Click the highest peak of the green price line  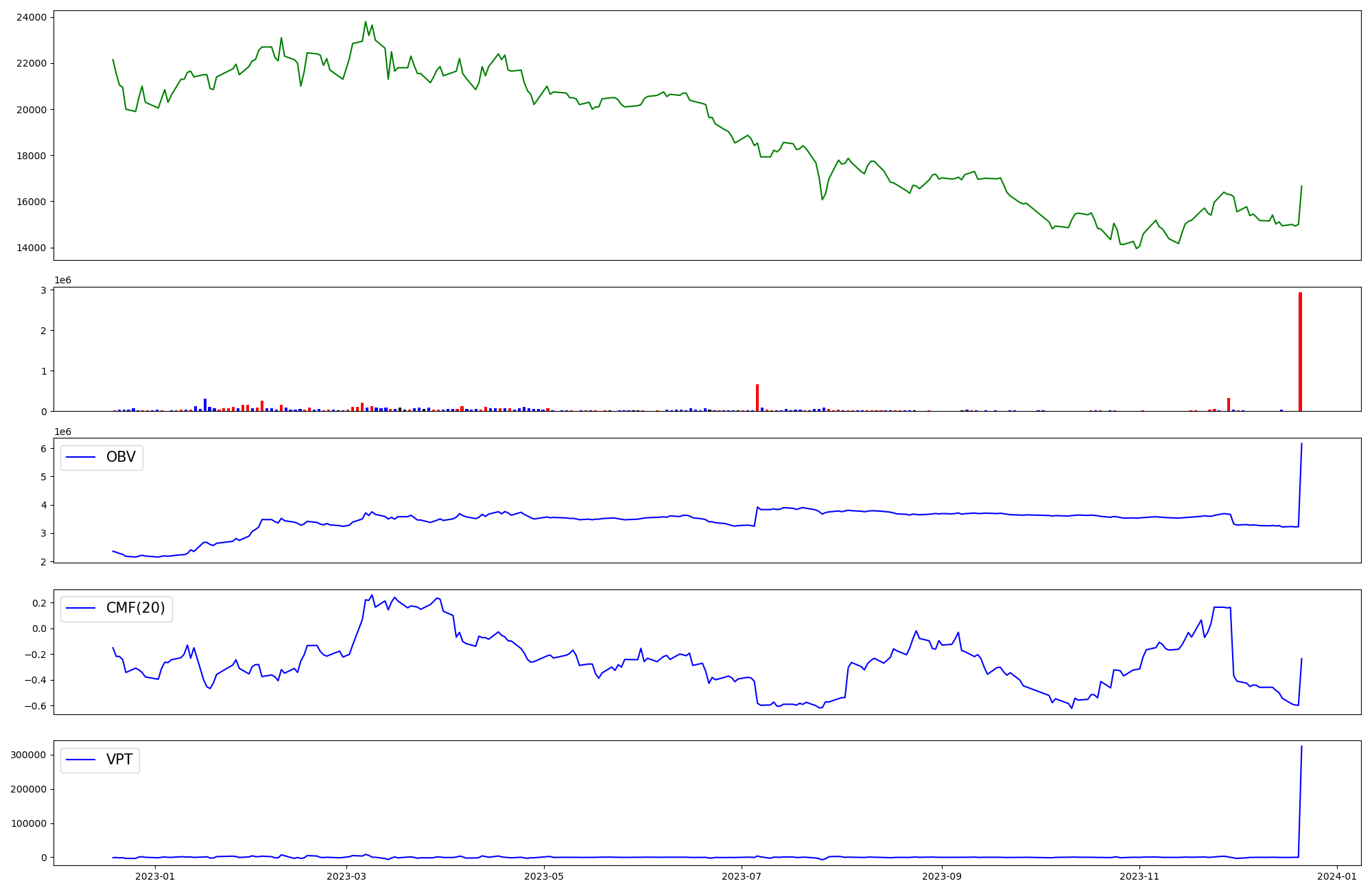[x=366, y=22]
